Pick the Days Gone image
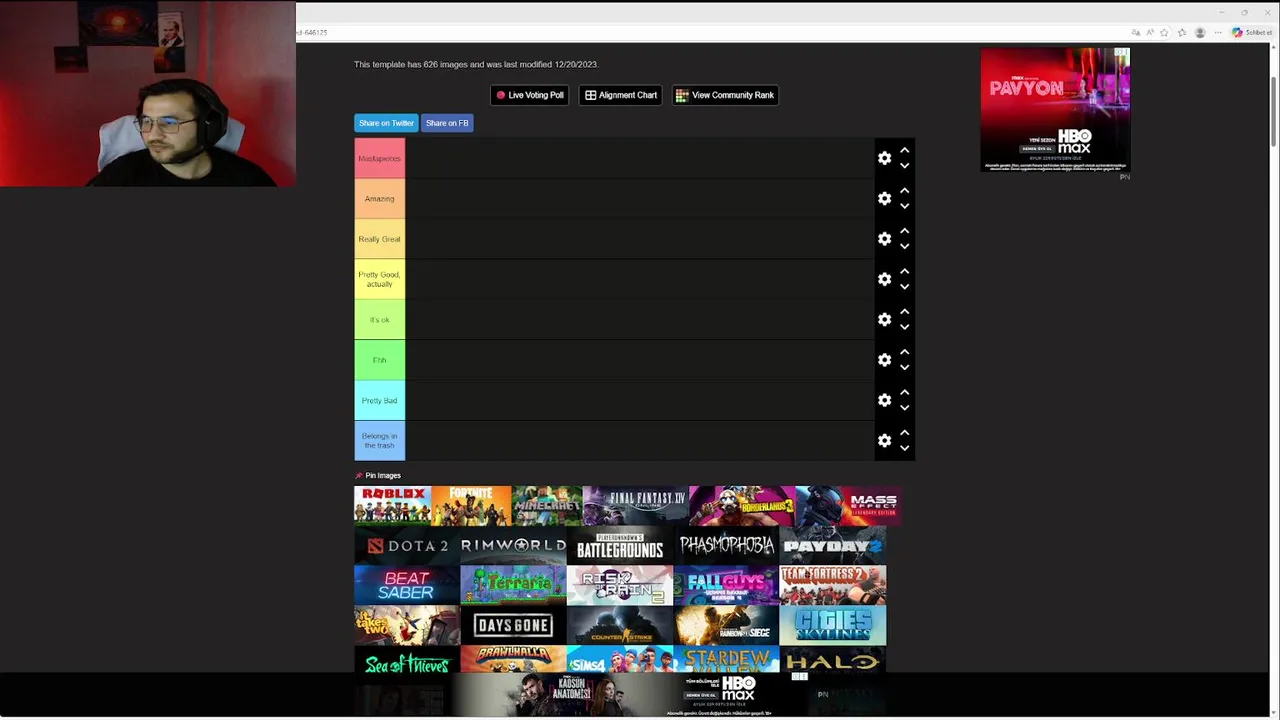 (513, 626)
